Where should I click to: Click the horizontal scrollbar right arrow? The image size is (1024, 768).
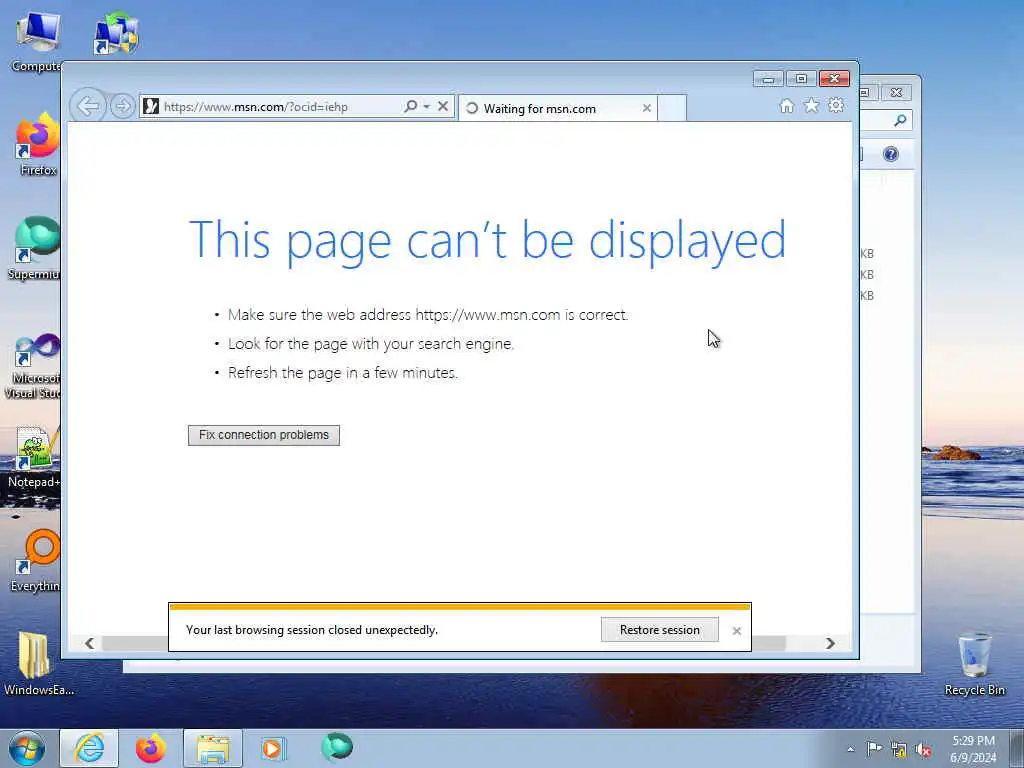(830, 643)
